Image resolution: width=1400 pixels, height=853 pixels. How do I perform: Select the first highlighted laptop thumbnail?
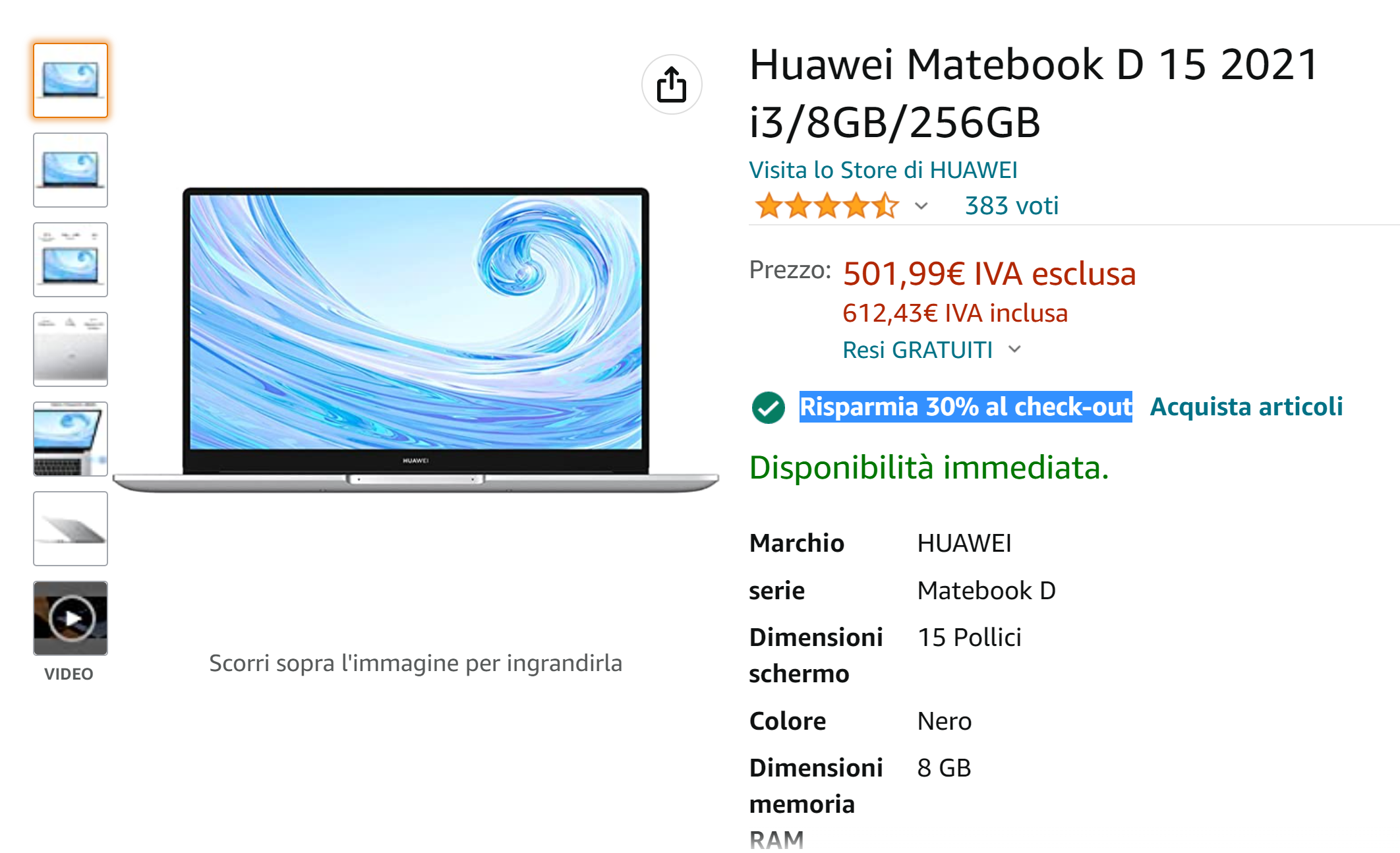coord(71,80)
